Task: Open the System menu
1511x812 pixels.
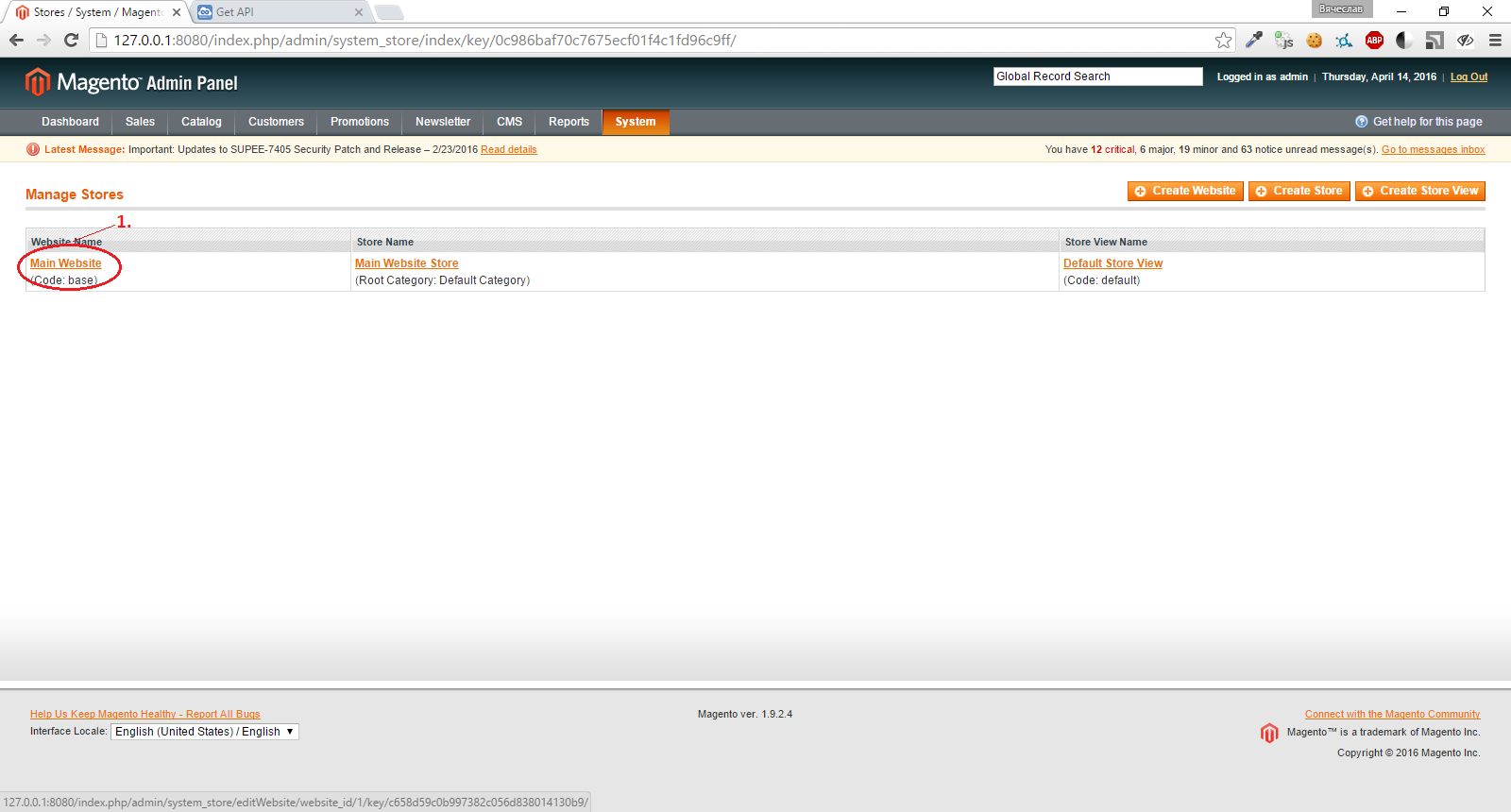Action: click(x=636, y=122)
